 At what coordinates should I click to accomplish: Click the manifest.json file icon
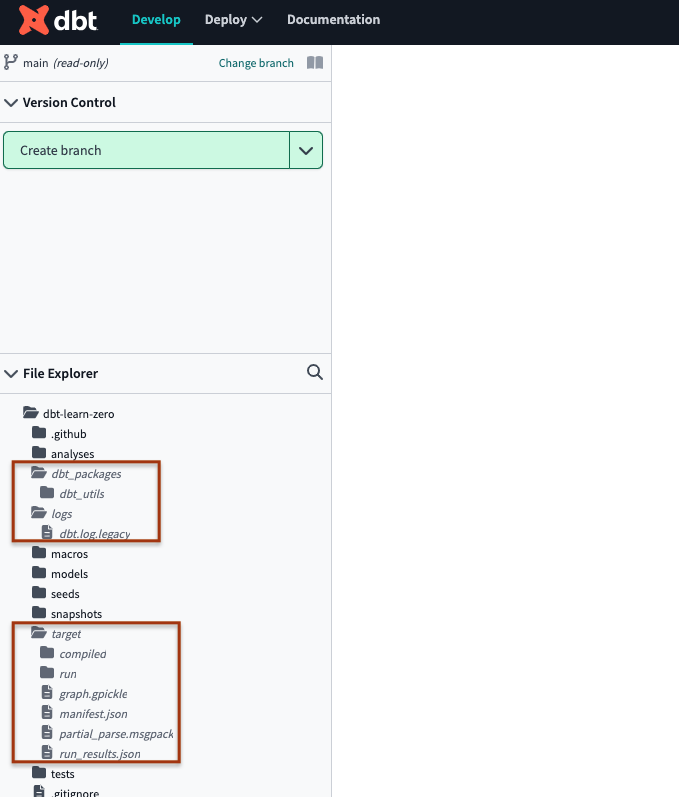47,714
